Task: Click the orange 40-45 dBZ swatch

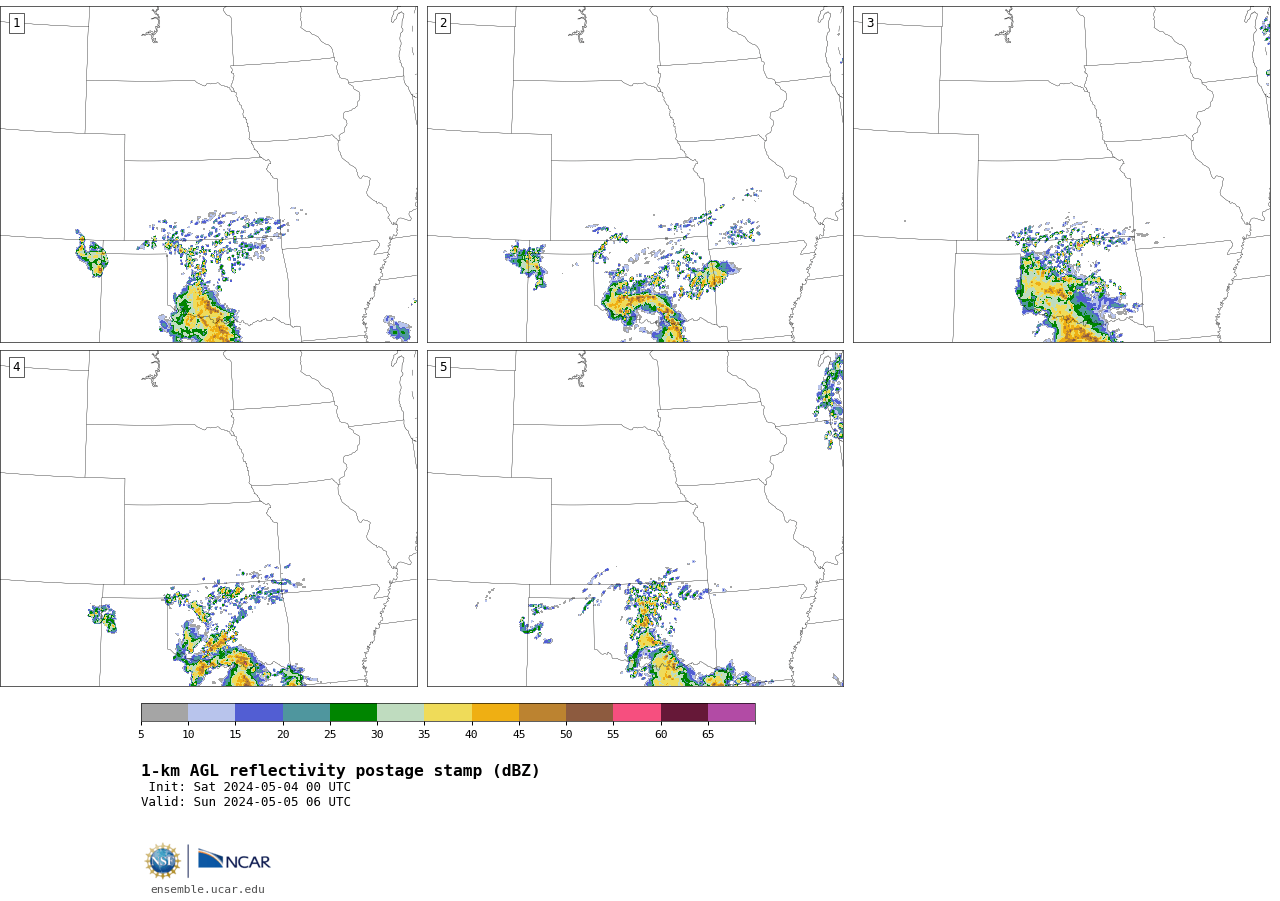Action: click(x=495, y=713)
